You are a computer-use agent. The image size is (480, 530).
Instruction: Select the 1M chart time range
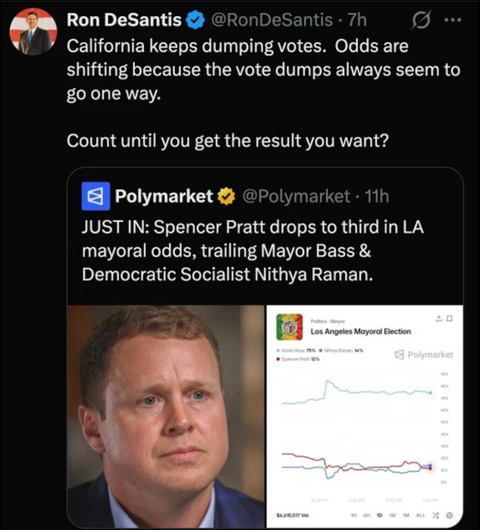point(405,515)
